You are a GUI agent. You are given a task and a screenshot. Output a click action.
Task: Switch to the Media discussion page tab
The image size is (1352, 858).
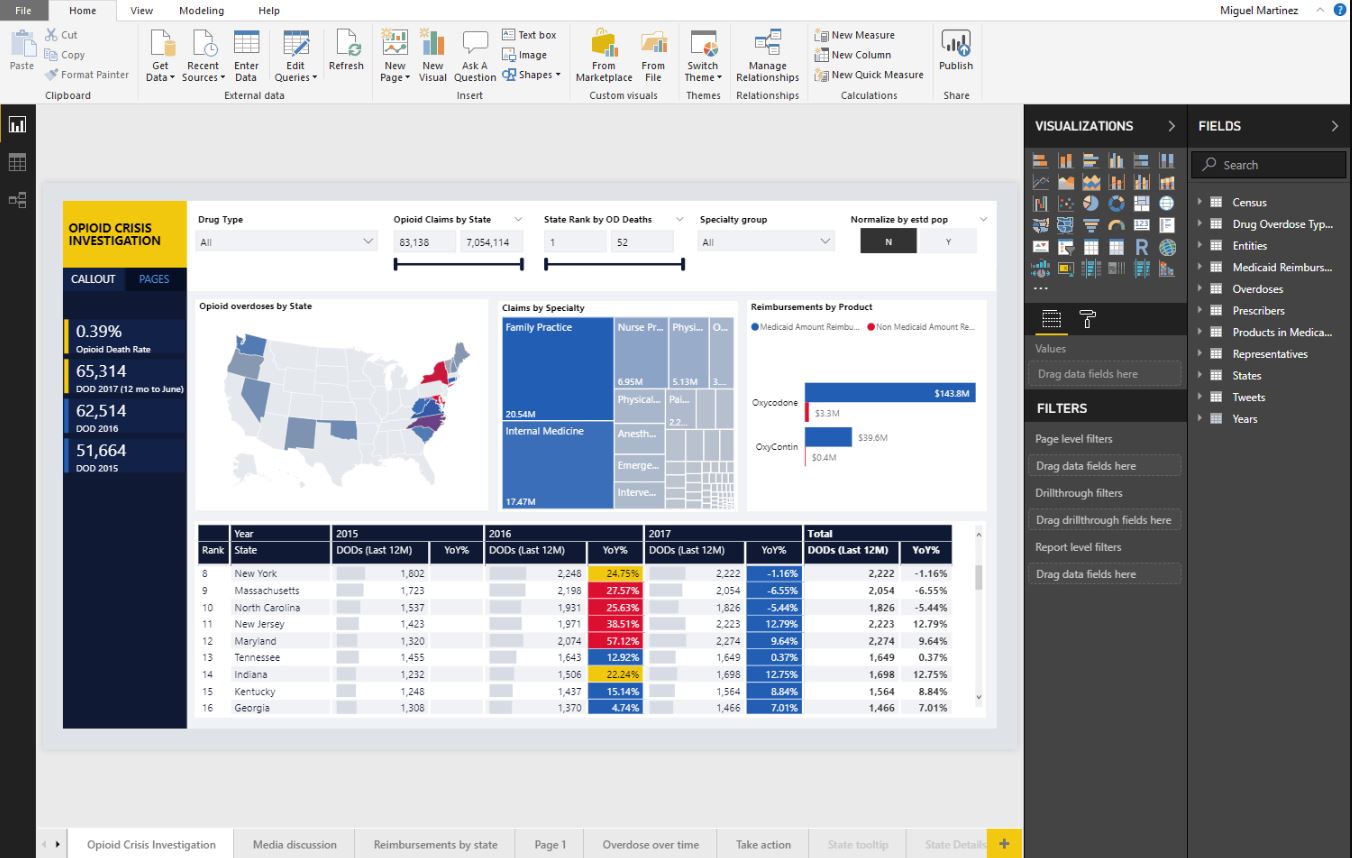[295, 844]
